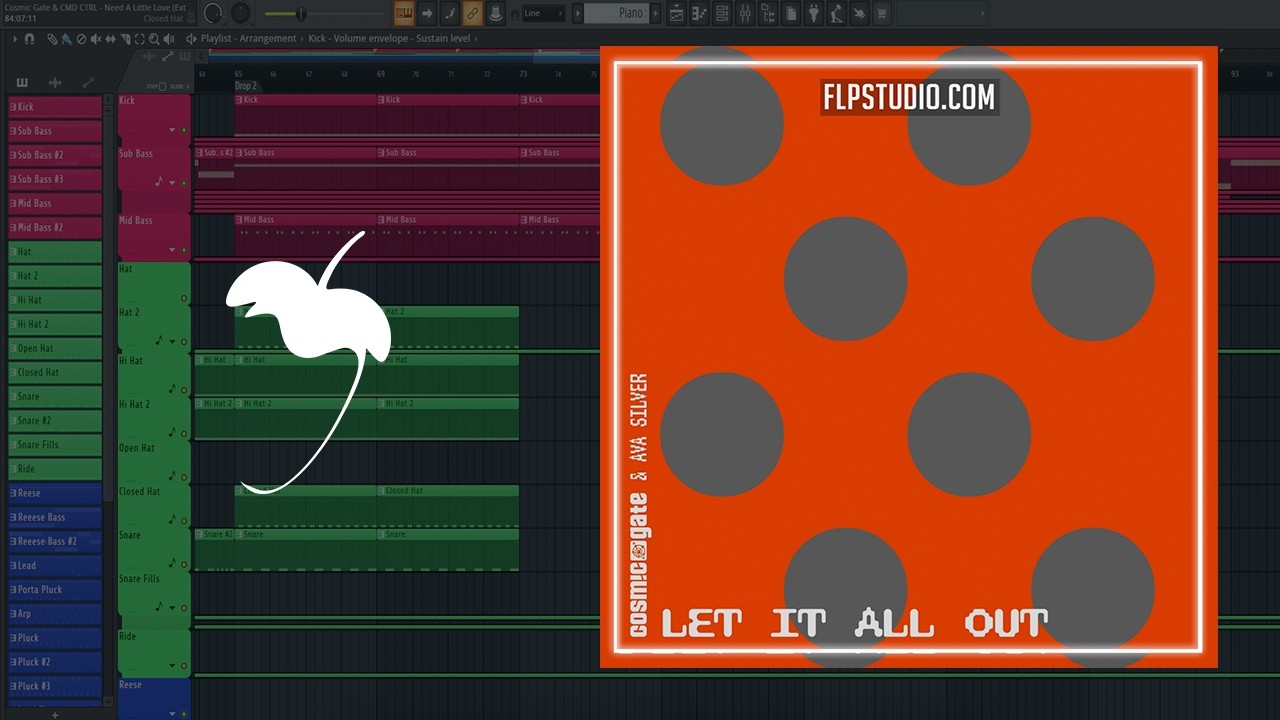Open the Line snap dropdown
This screenshot has width=1280, height=720.
543,13
